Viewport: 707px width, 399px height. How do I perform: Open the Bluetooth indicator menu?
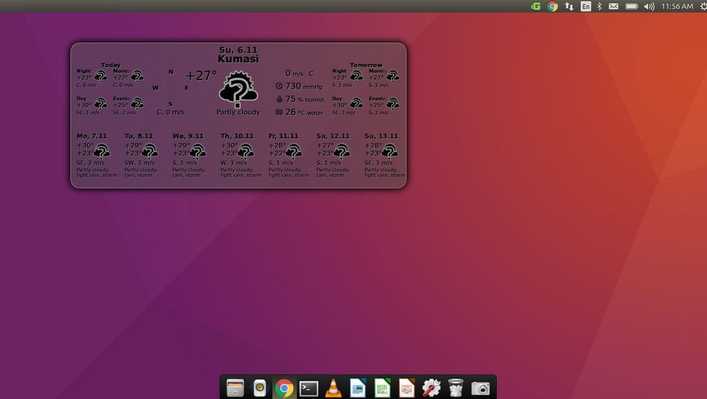click(x=599, y=6)
